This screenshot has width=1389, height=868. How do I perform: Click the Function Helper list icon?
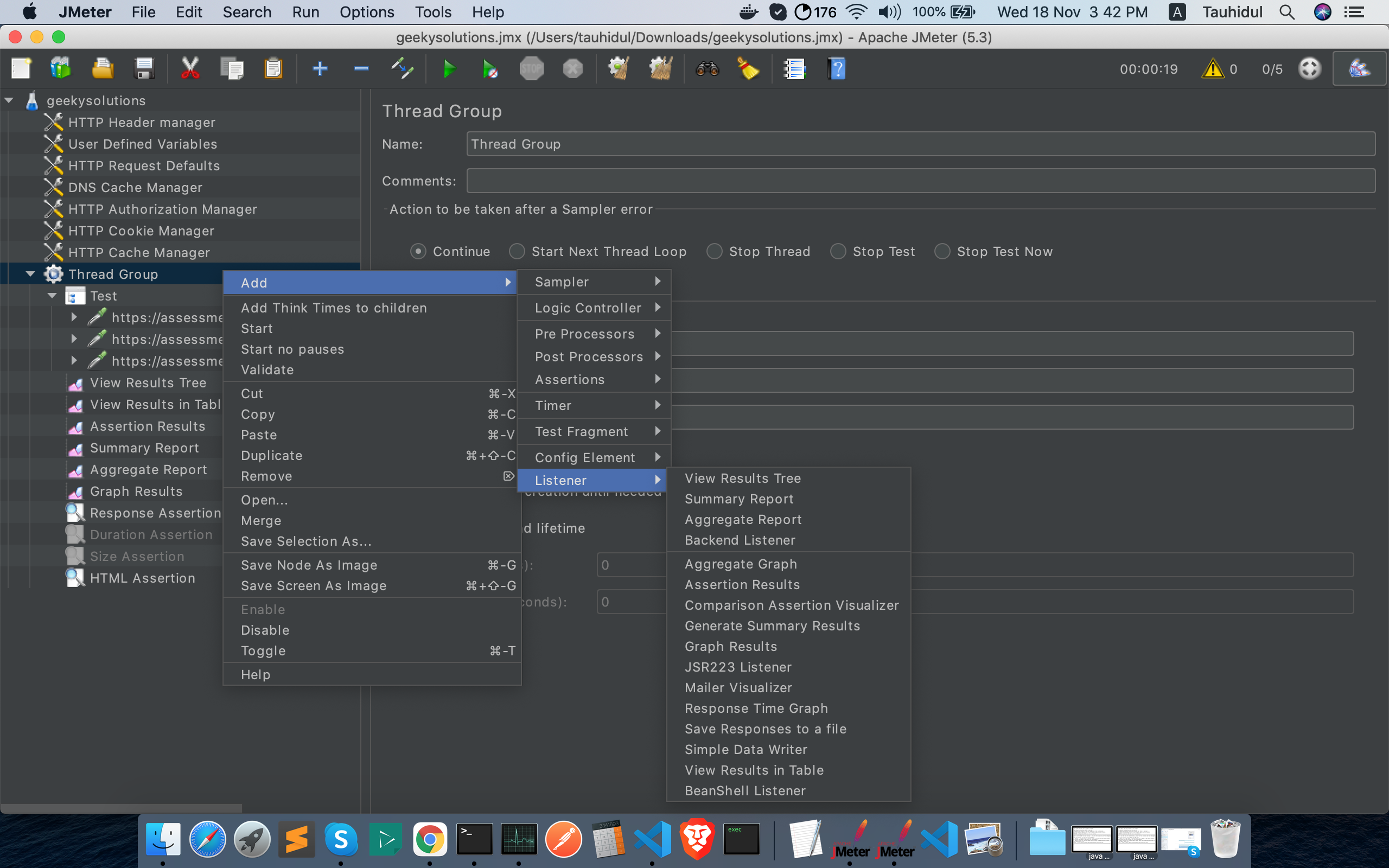(795, 69)
